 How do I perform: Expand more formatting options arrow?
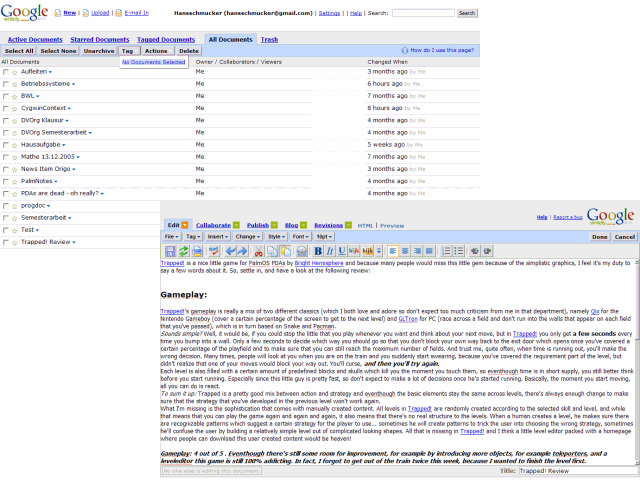click(x=379, y=251)
